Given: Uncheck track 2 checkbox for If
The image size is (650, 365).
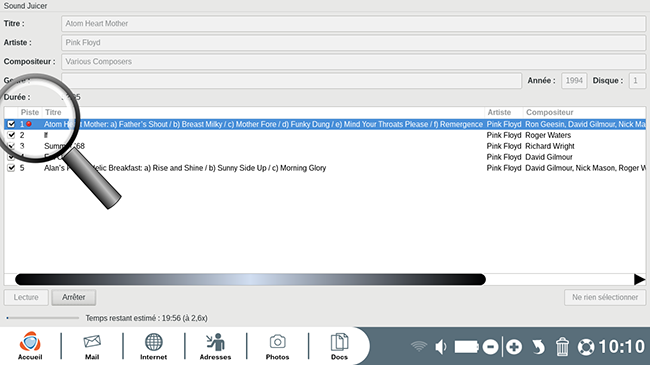Looking at the screenshot, I should [12, 135].
